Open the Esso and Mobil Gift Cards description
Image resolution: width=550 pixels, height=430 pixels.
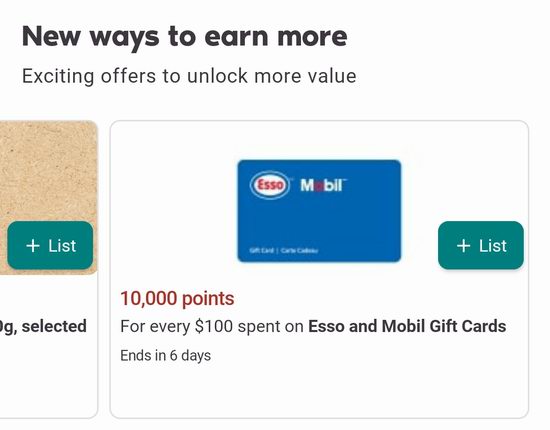point(407,326)
